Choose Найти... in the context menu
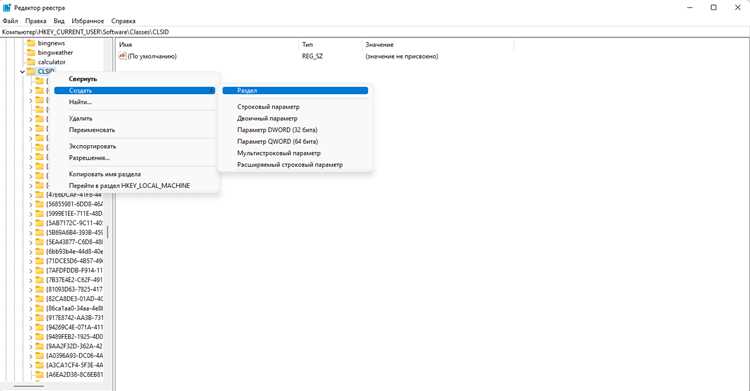 pos(135,102)
